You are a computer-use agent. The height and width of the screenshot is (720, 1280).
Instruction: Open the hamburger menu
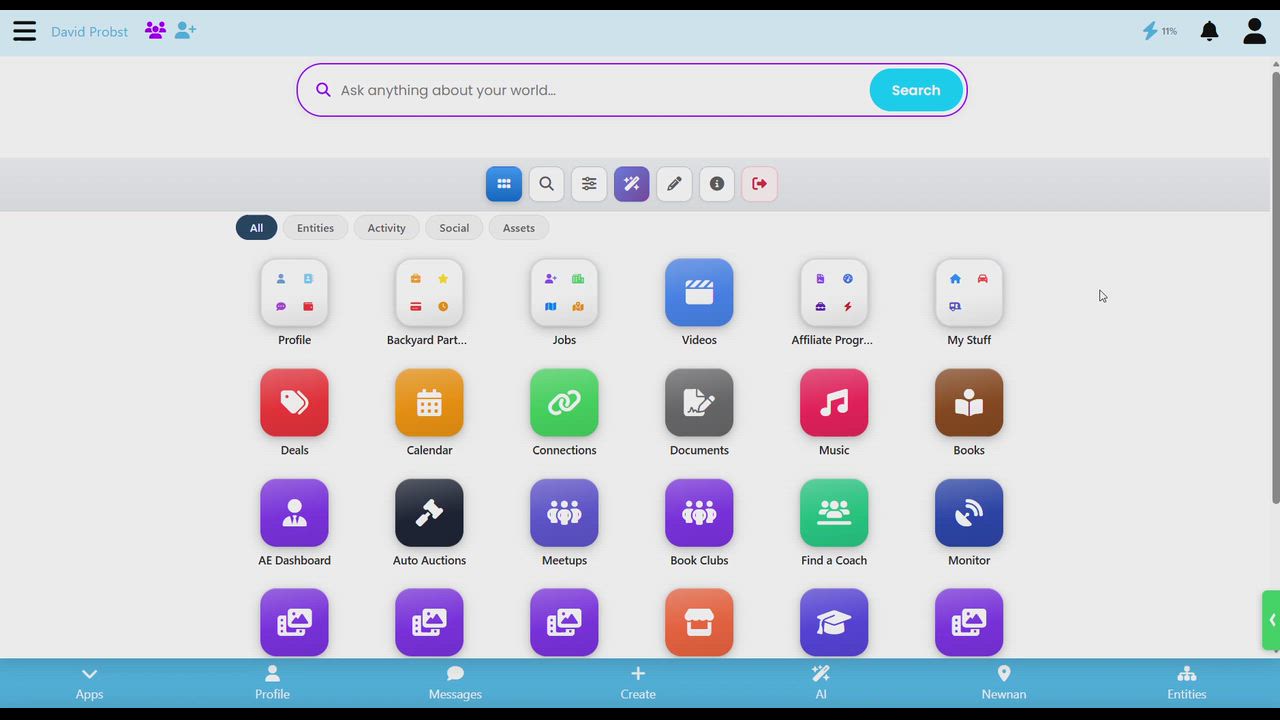[x=24, y=31]
